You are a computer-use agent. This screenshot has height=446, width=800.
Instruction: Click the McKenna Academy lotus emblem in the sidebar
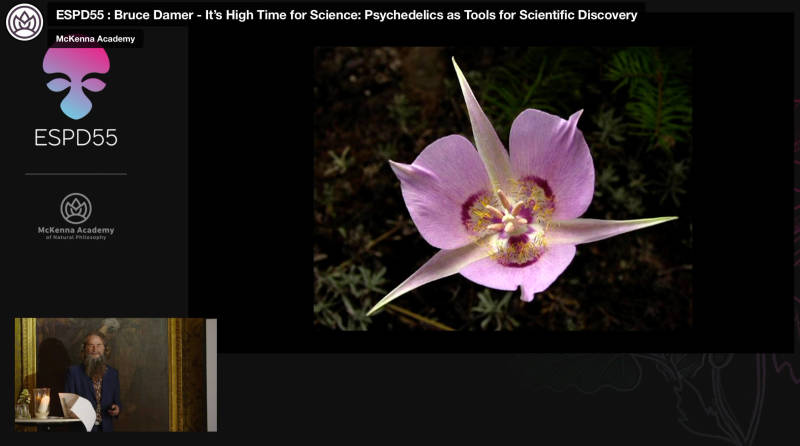point(76,208)
